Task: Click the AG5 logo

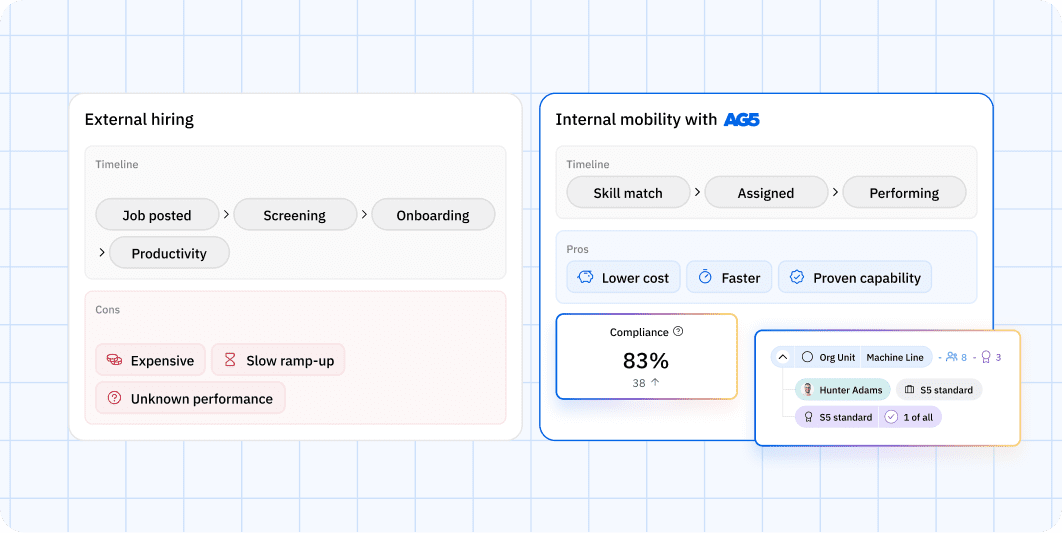Action: (x=742, y=120)
